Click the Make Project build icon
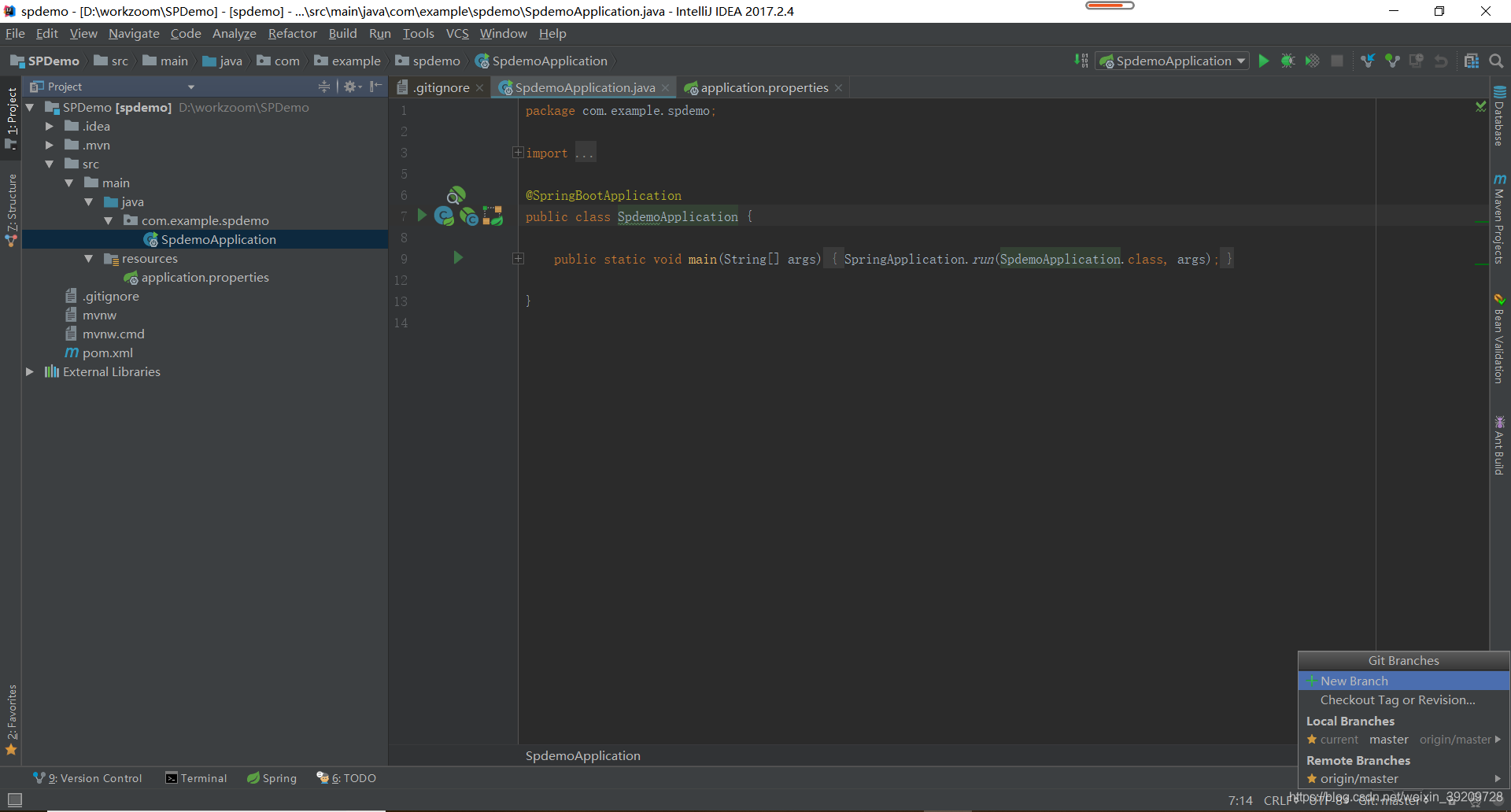Screen dimensions: 1511x812 click(1082, 61)
